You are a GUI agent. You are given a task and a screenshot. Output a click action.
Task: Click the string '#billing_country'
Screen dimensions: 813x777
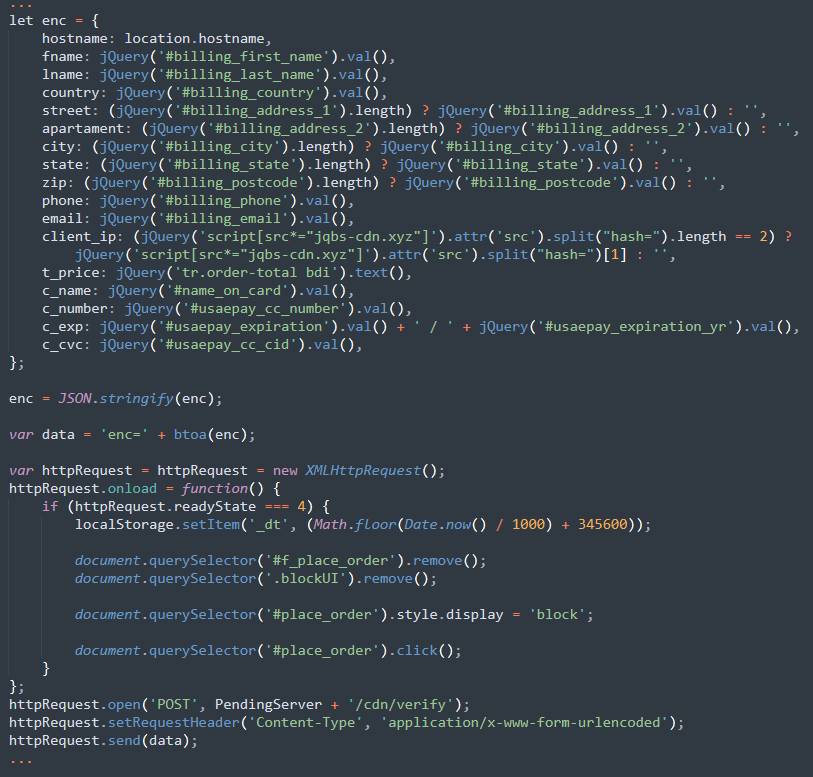click(248, 93)
